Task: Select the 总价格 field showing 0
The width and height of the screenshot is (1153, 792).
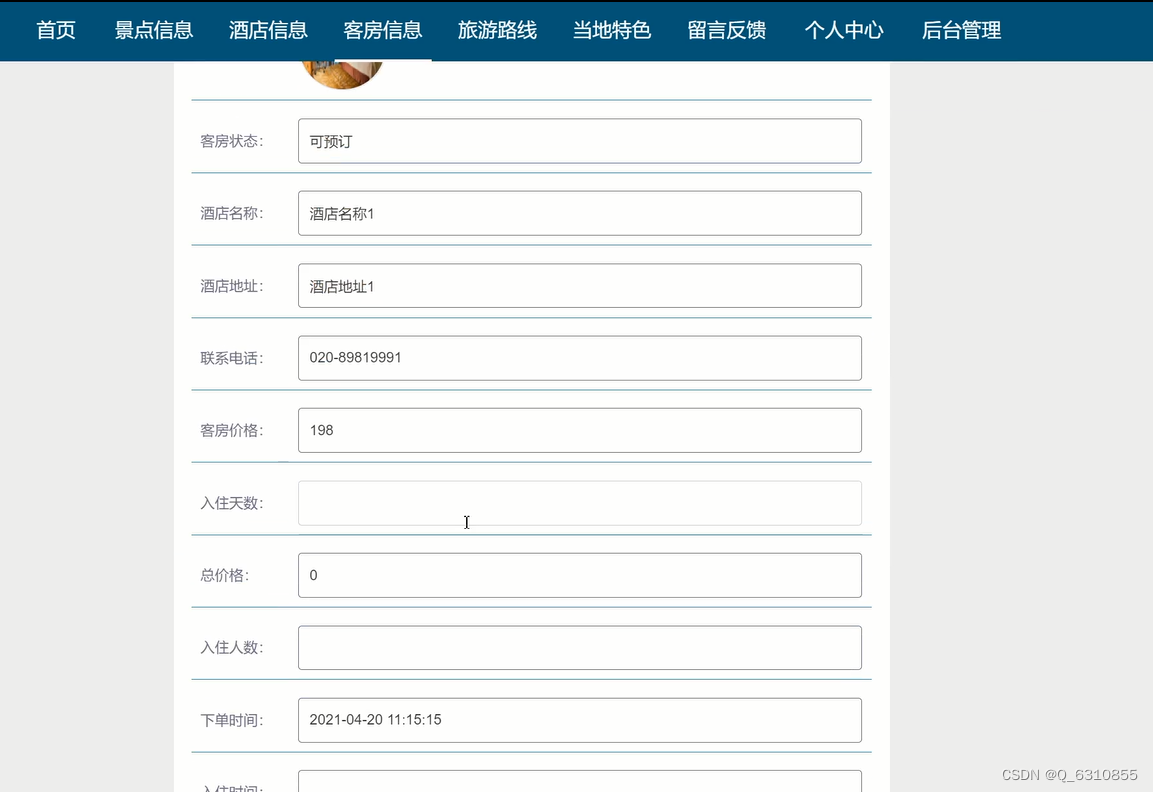Action: point(579,574)
